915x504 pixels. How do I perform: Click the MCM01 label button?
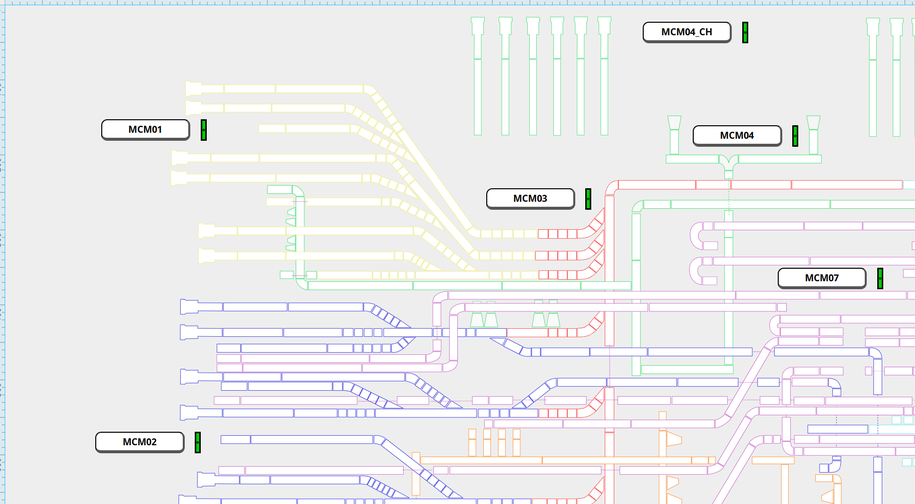(145, 129)
